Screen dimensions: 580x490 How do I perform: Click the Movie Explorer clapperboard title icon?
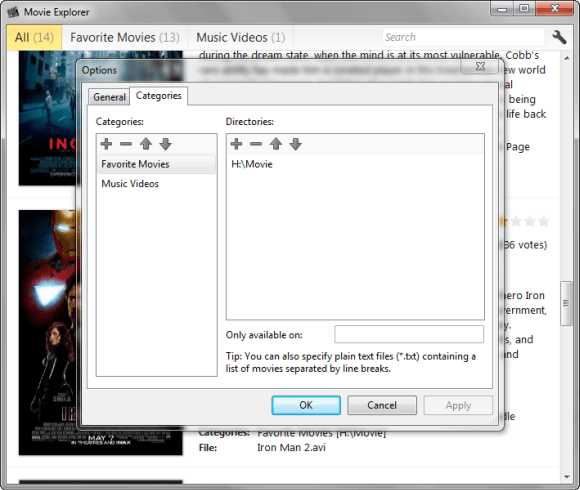coord(13,12)
